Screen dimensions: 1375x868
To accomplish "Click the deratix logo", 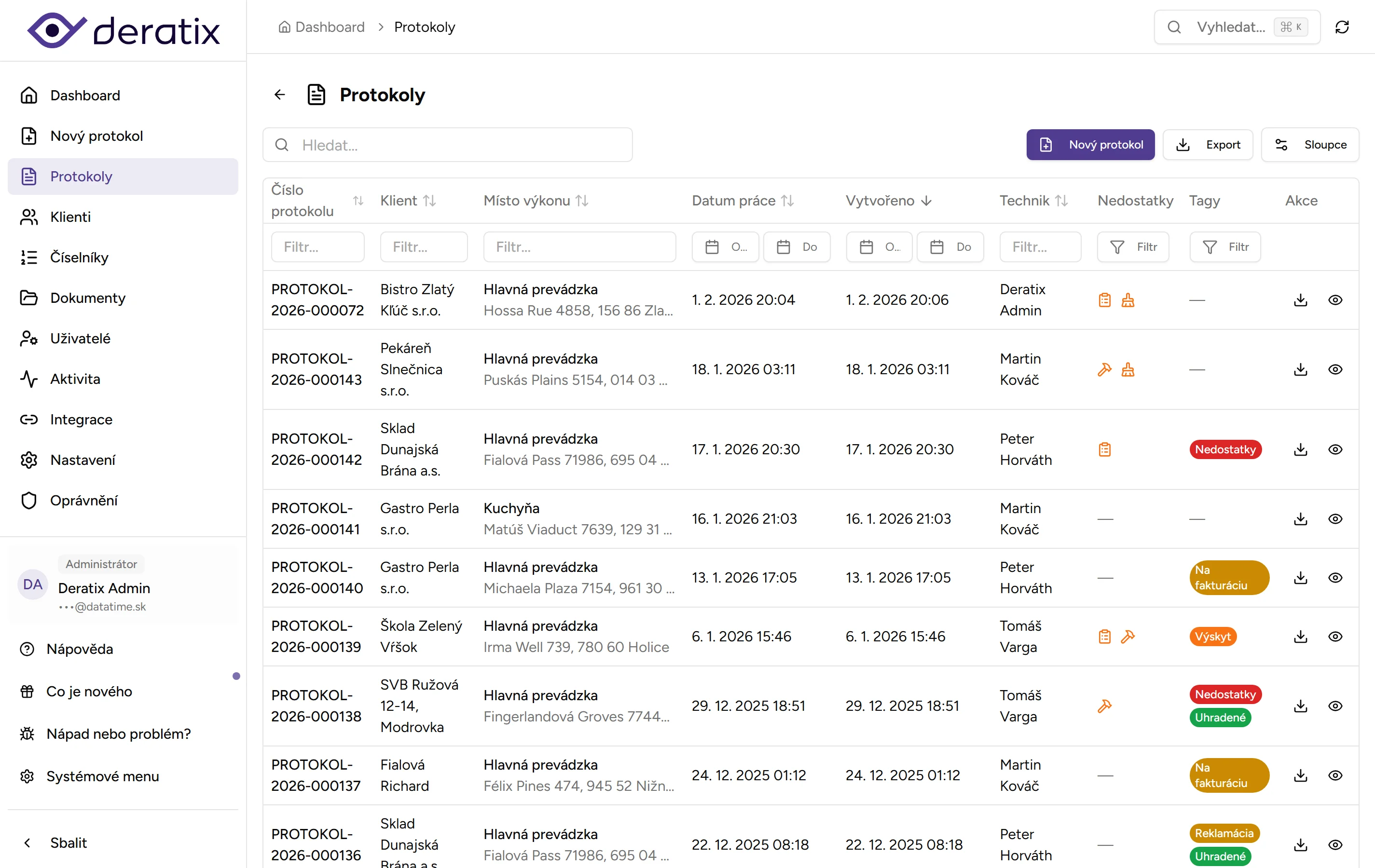I will pos(124,30).
